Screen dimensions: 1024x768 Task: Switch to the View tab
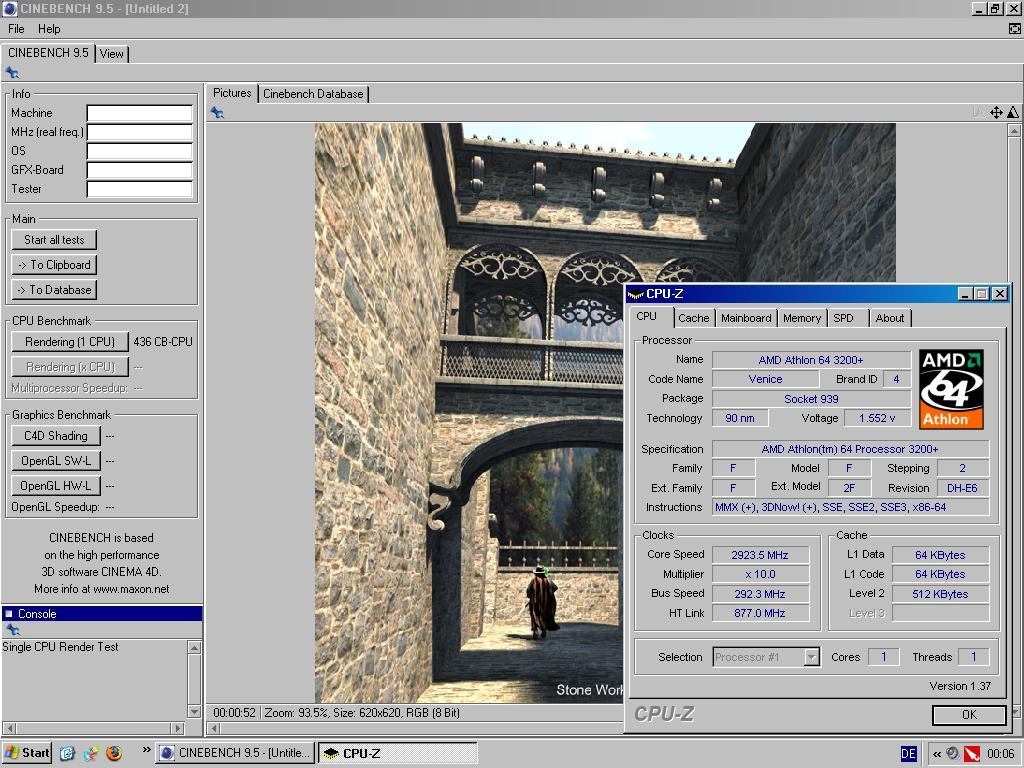click(112, 54)
